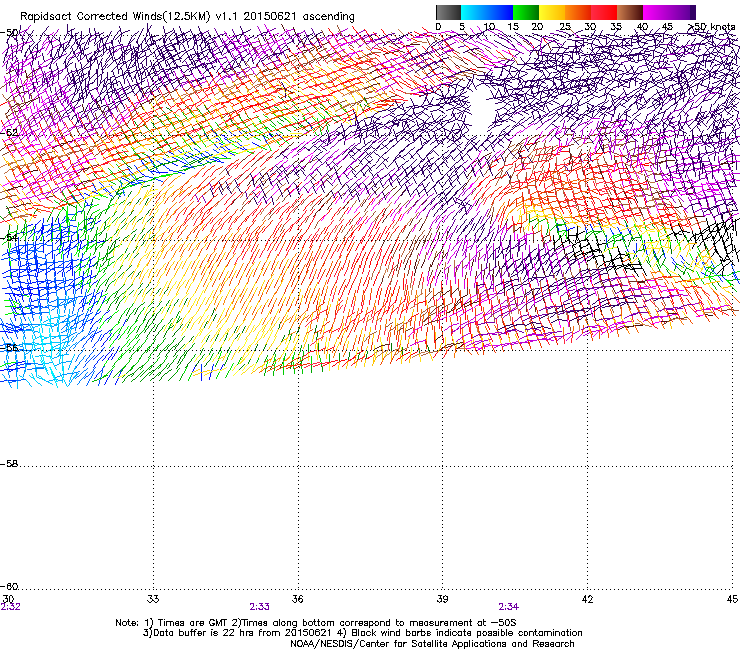Click the '33' longitude axis label
This screenshot has height=650, width=740.
[x=153, y=599]
